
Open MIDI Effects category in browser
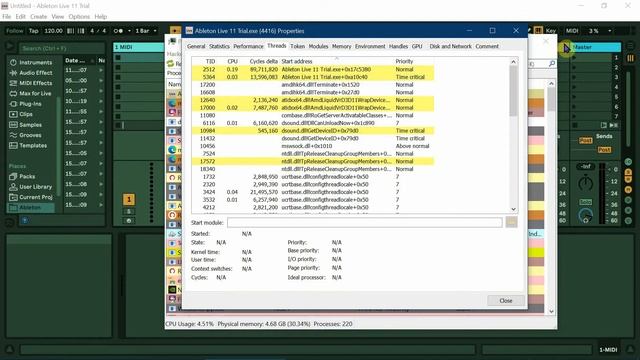(31, 83)
